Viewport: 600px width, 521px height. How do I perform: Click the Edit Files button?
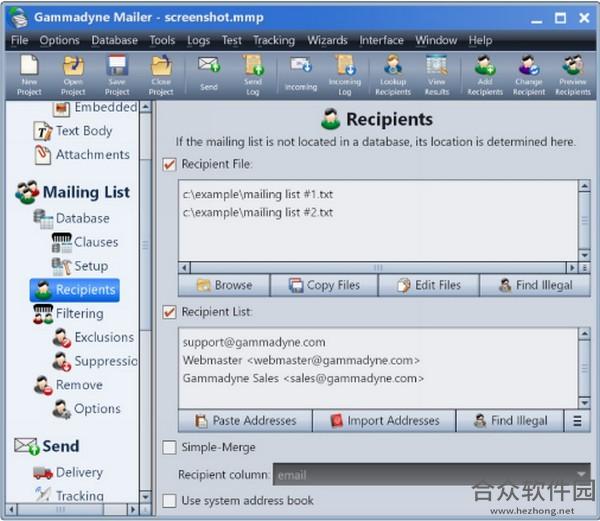[x=429, y=285]
